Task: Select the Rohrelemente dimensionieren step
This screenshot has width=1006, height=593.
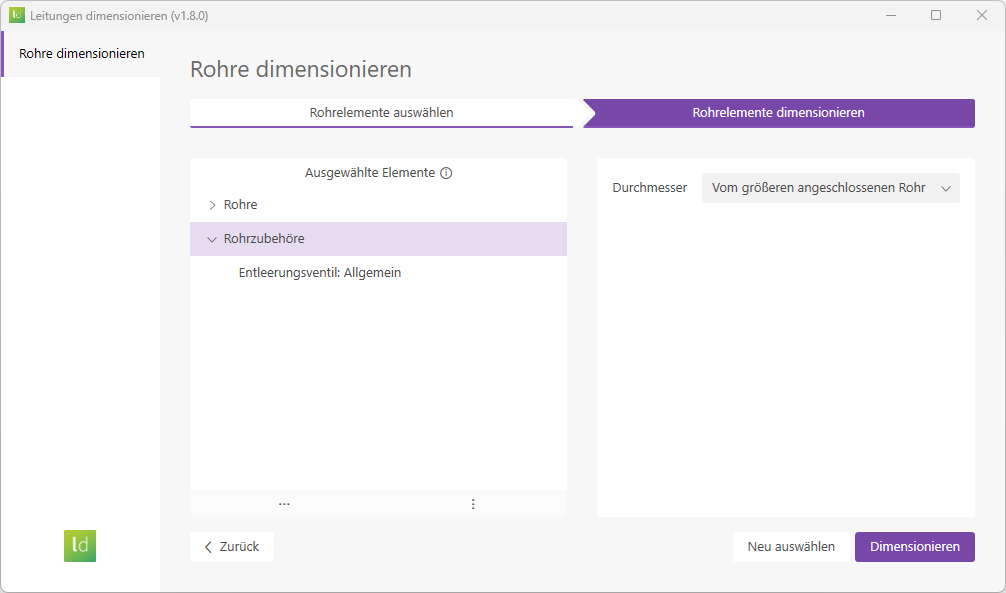Action: point(782,113)
